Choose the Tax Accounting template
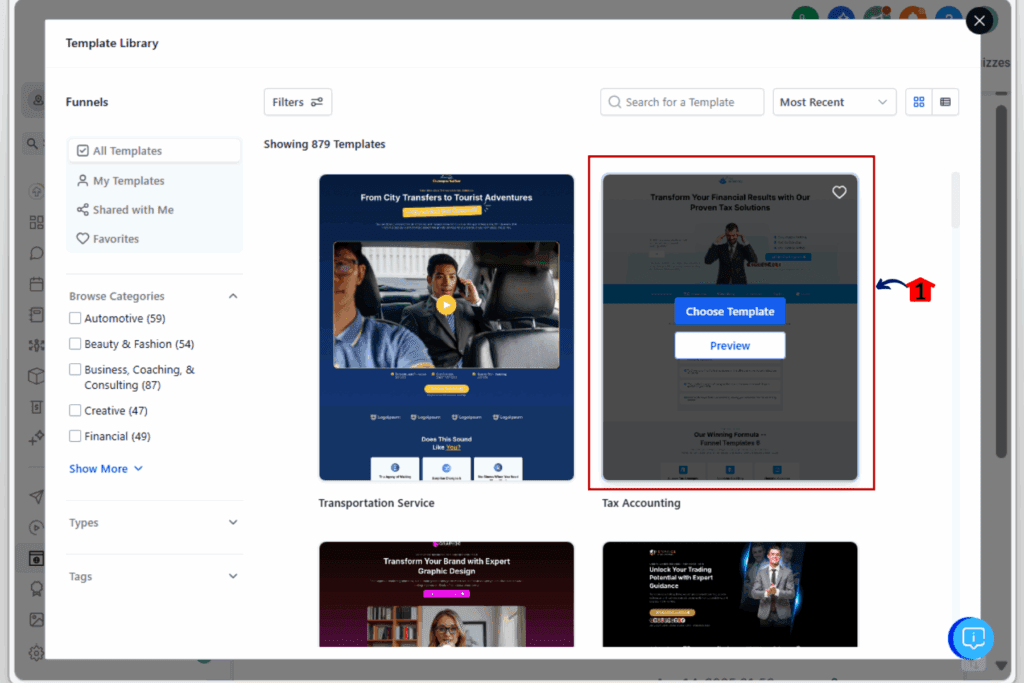This screenshot has height=683, width=1024. pos(729,311)
